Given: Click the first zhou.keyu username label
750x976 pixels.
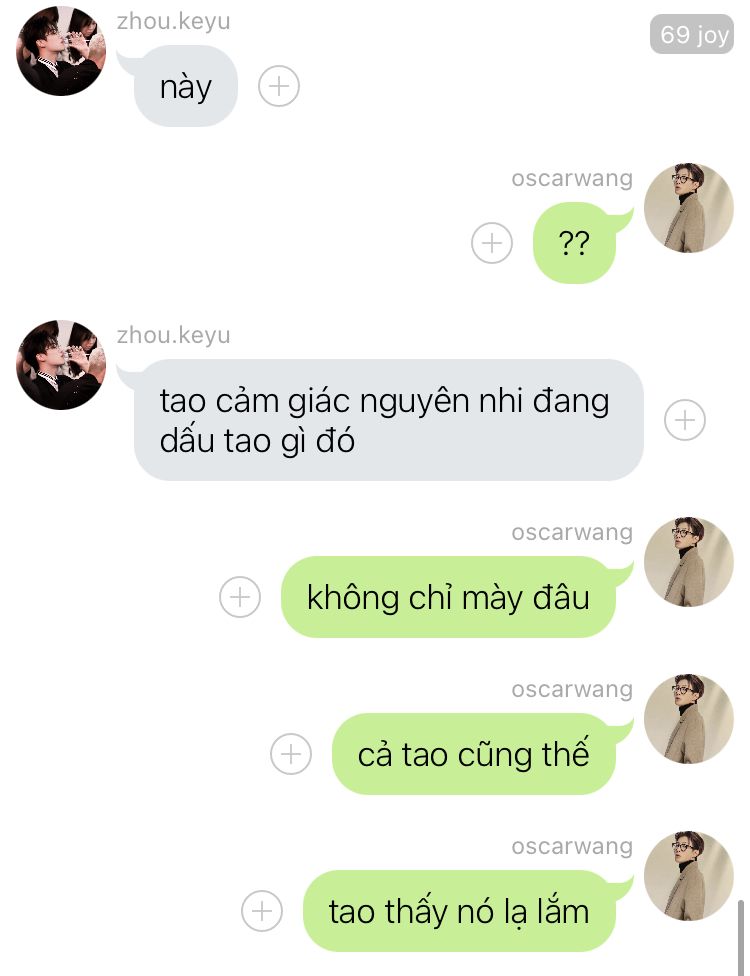Looking at the screenshot, I should [173, 21].
